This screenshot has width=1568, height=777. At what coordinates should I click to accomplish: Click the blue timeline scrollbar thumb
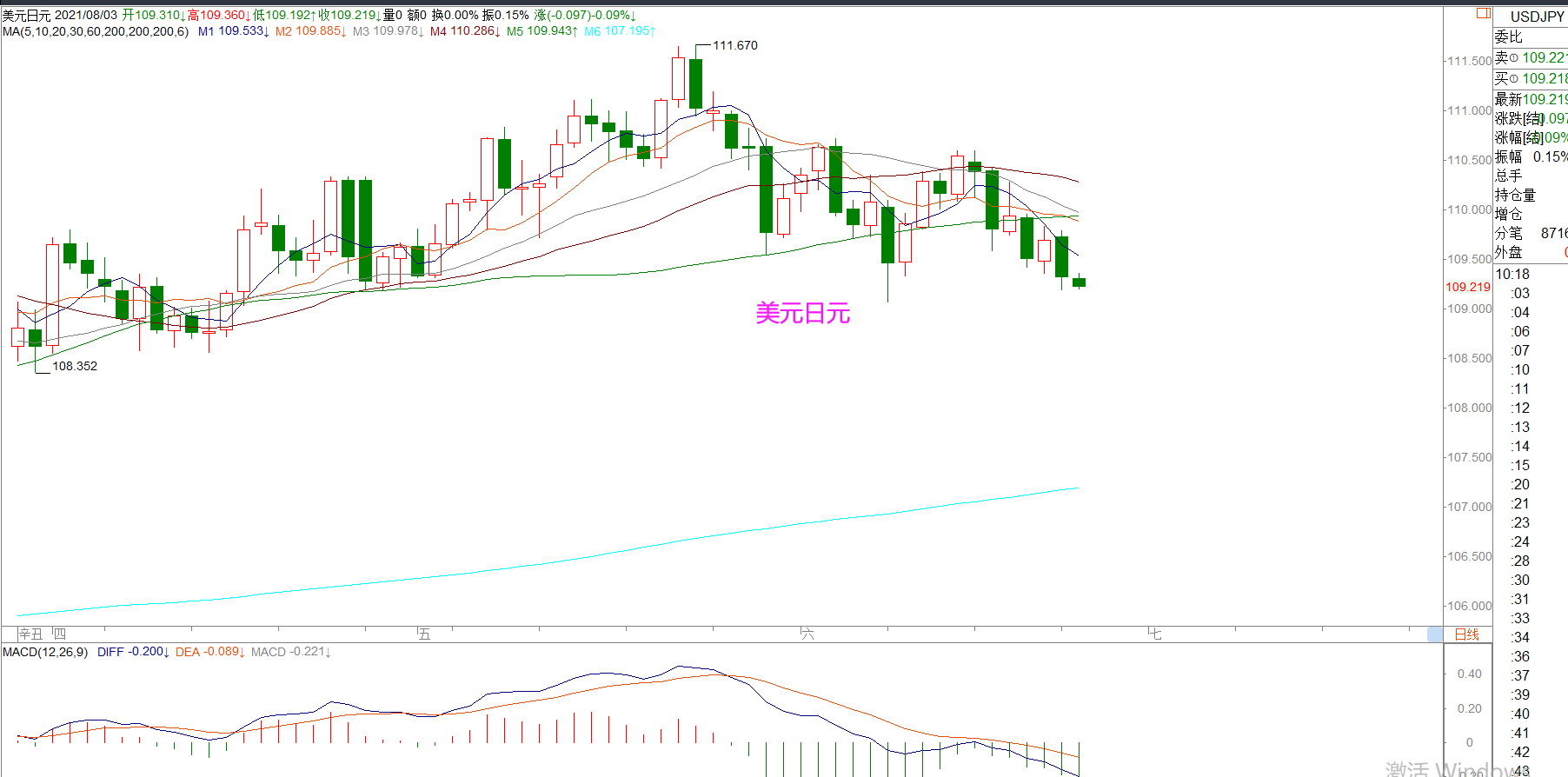(1435, 634)
